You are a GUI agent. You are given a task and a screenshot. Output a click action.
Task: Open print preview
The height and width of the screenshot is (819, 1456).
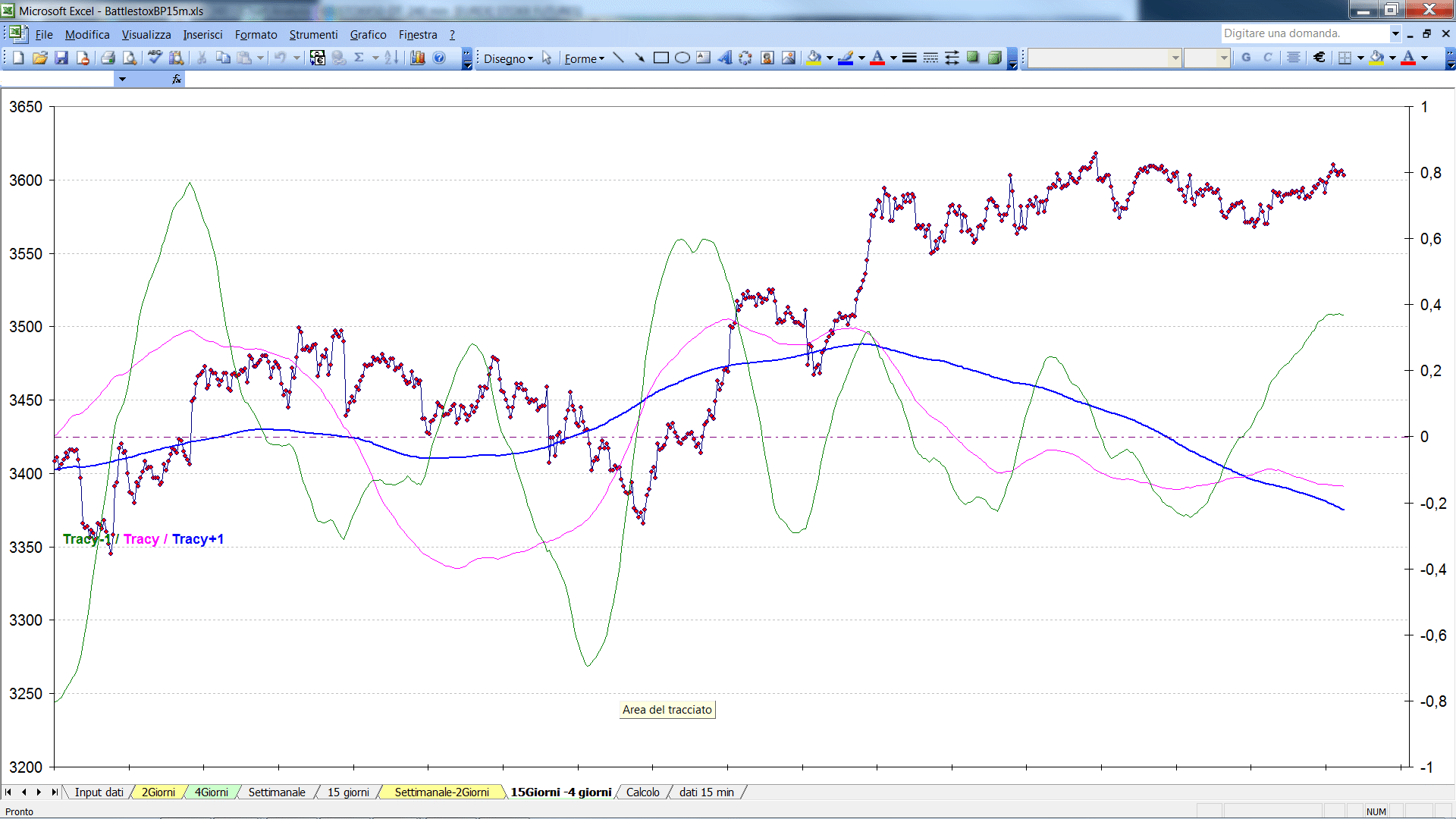(x=130, y=58)
